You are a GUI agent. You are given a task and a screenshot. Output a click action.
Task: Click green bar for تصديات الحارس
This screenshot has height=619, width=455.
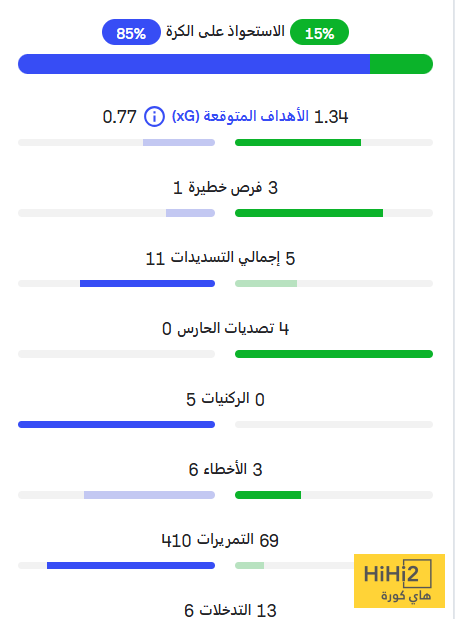tap(334, 354)
